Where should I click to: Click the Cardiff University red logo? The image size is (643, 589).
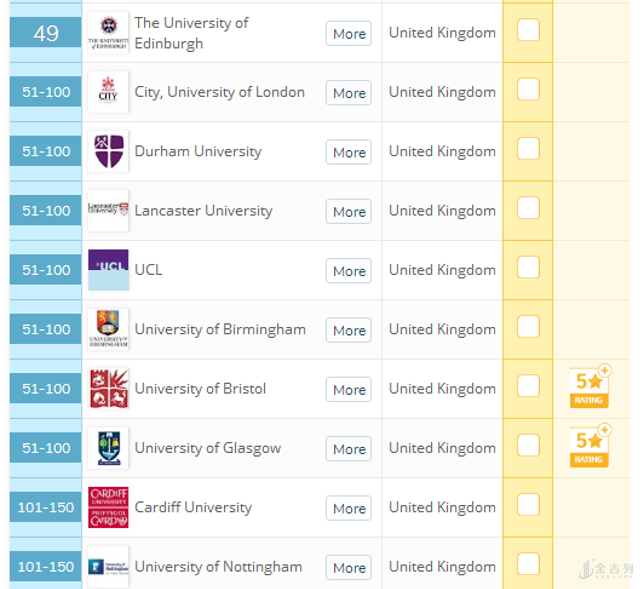(x=108, y=507)
